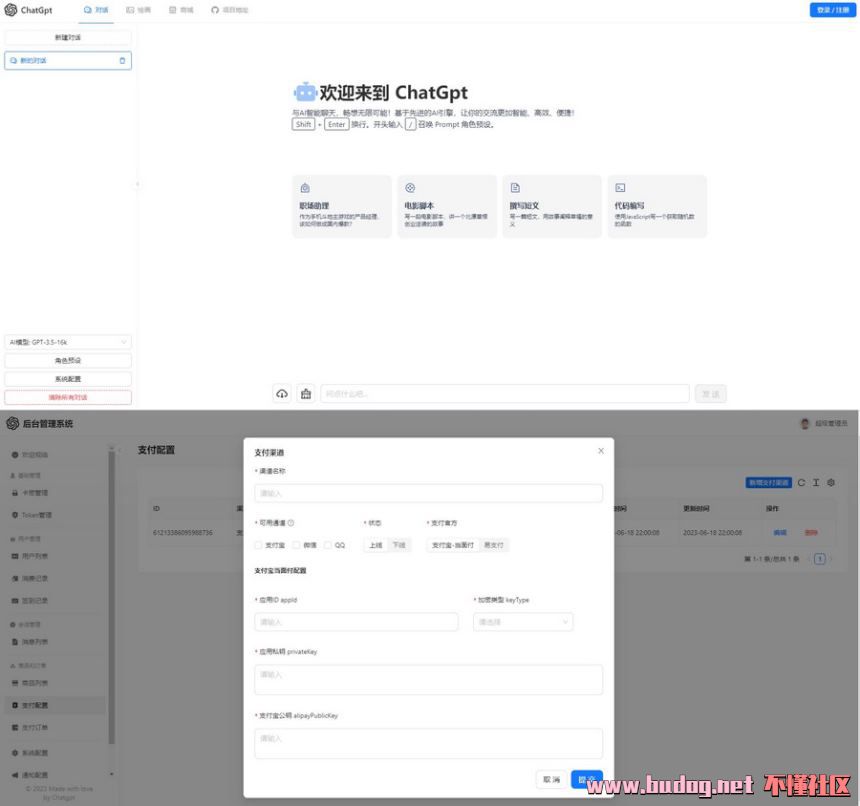The width and height of the screenshot is (860, 806).
Task: Open table column settings gear icon
Action: coord(831,483)
